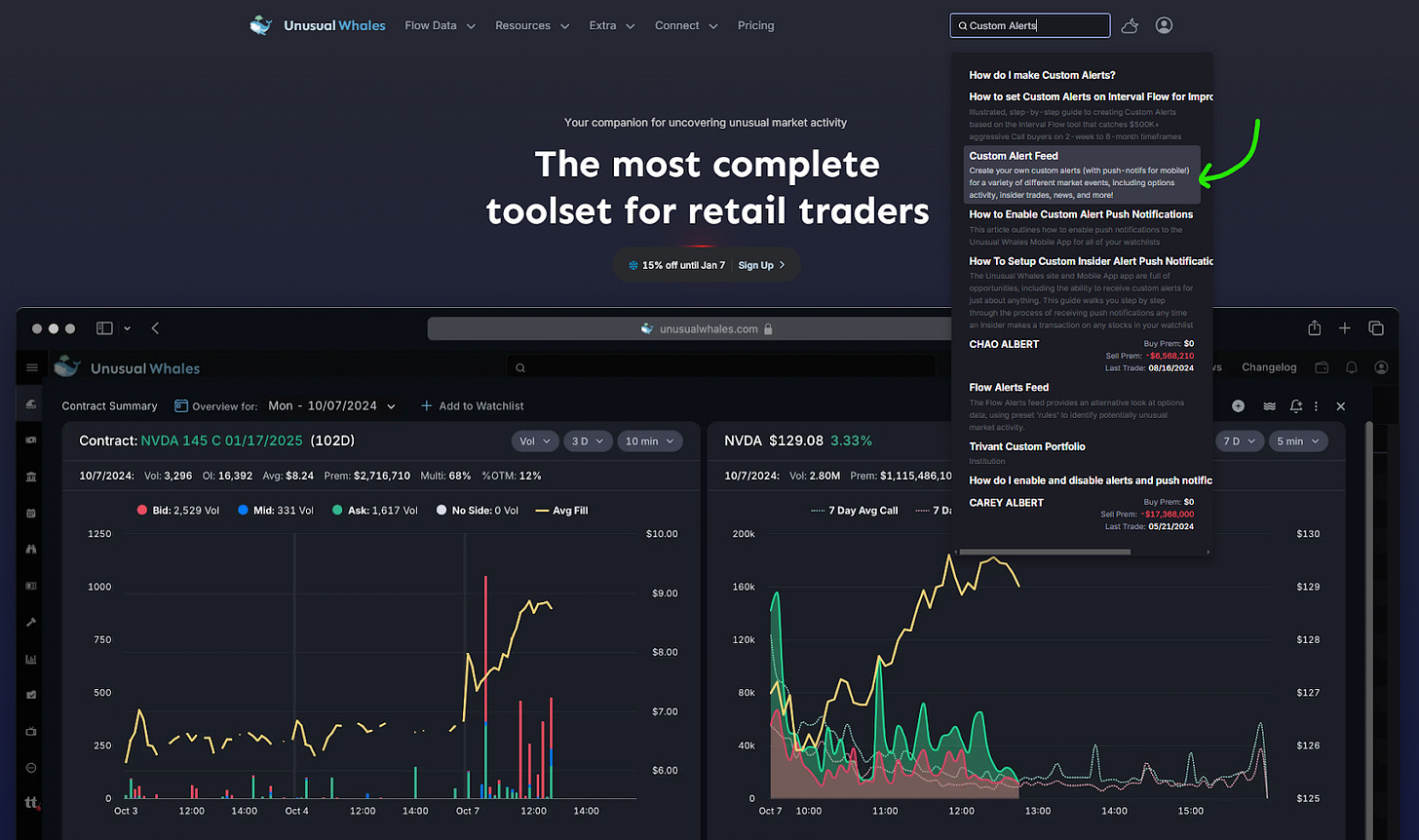Open the notifications bell in embedded header

pyautogui.click(x=1352, y=367)
